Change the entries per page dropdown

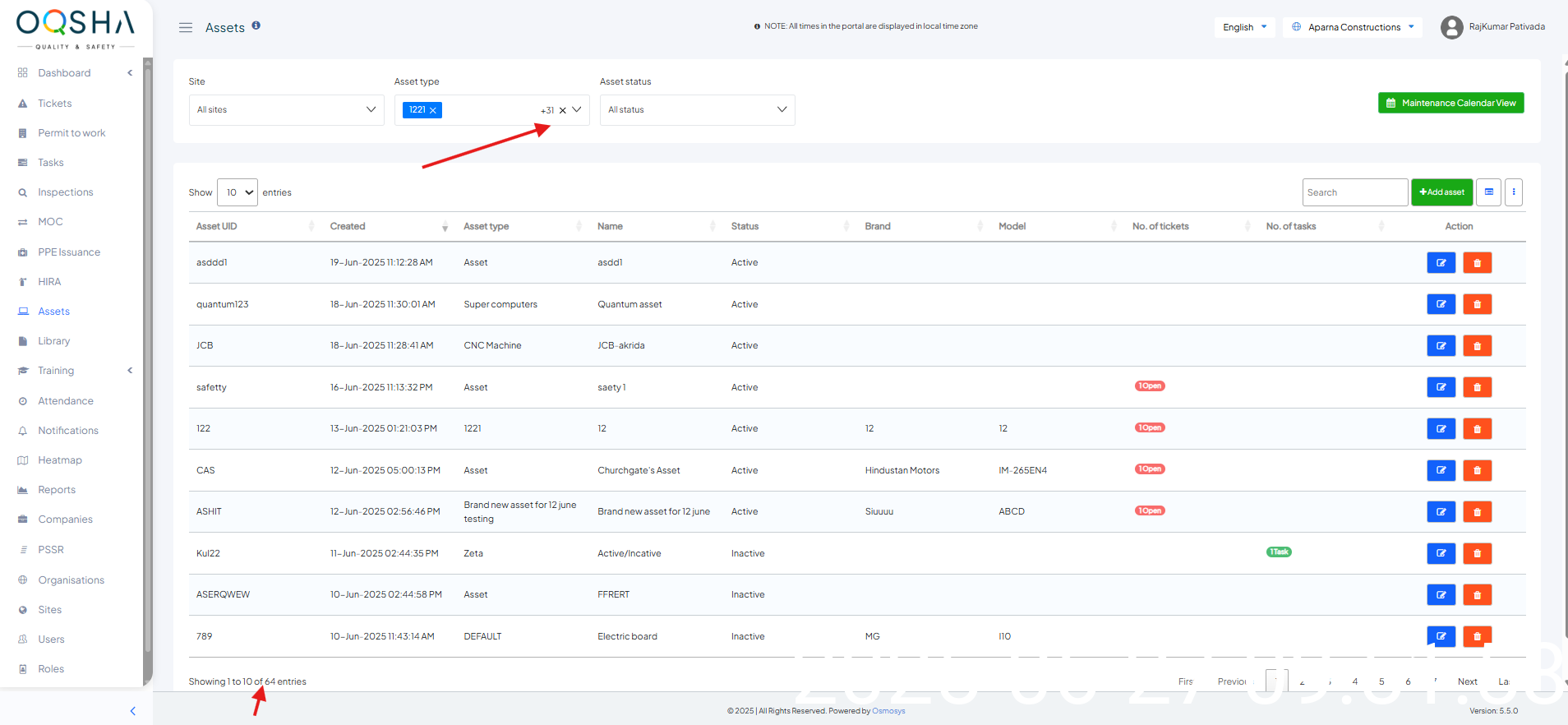(238, 192)
